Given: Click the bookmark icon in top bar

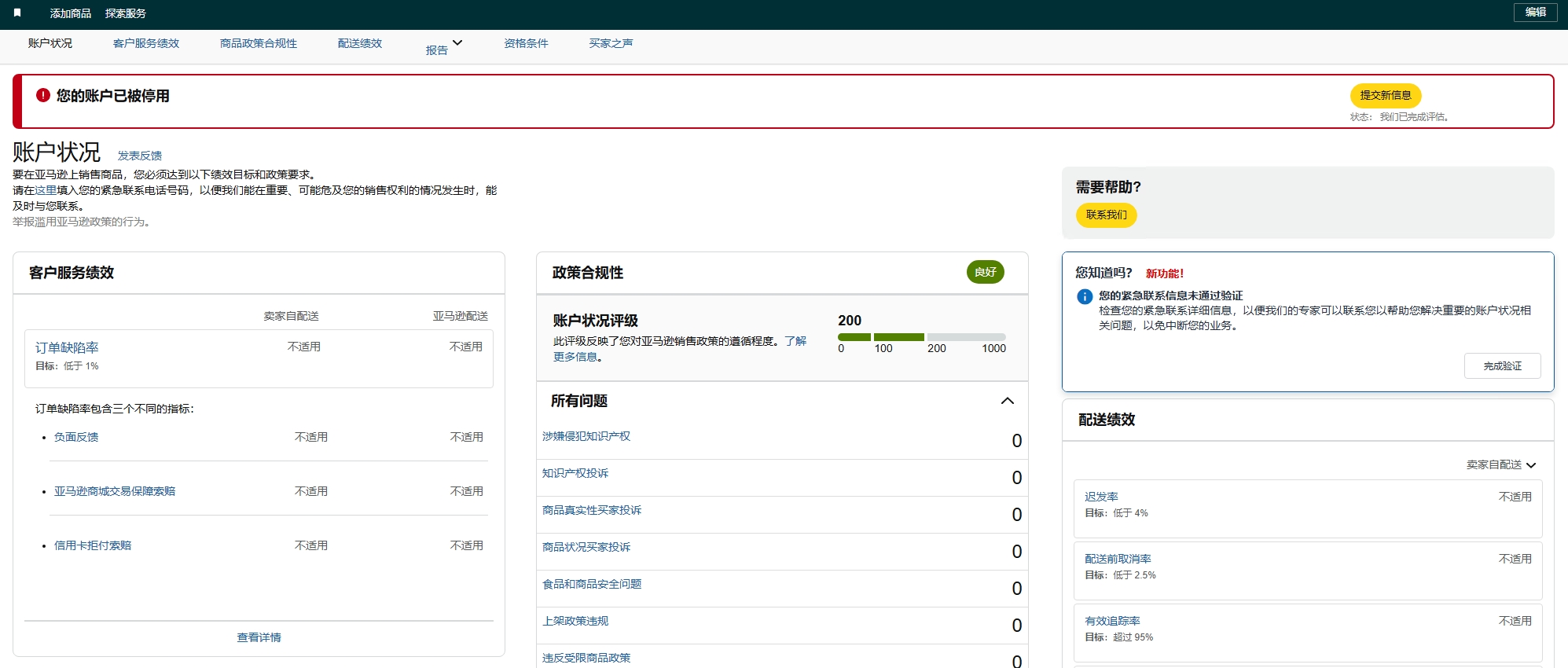Looking at the screenshot, I should tap(17, 13).
